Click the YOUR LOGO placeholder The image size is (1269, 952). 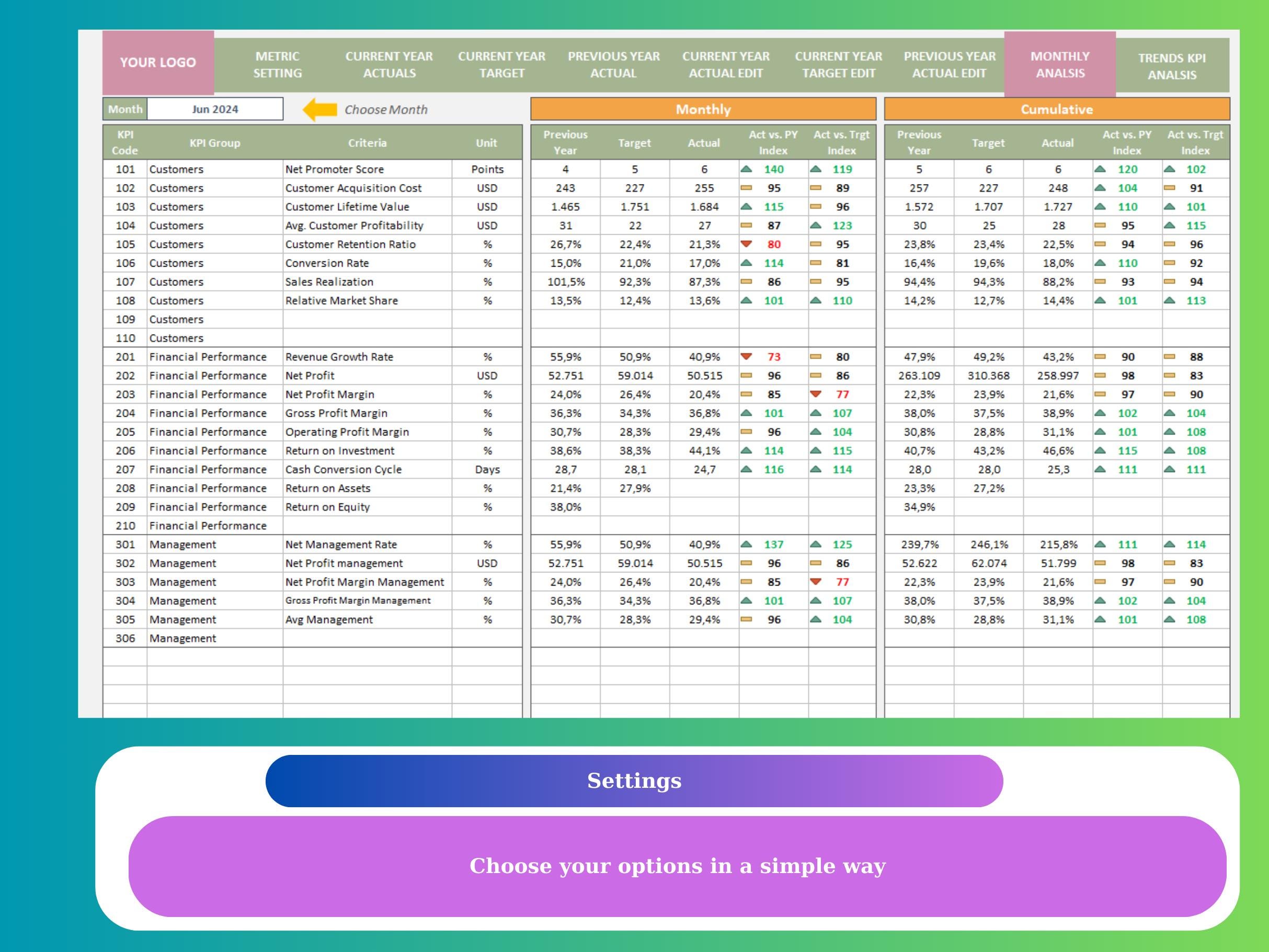(158, 63)
